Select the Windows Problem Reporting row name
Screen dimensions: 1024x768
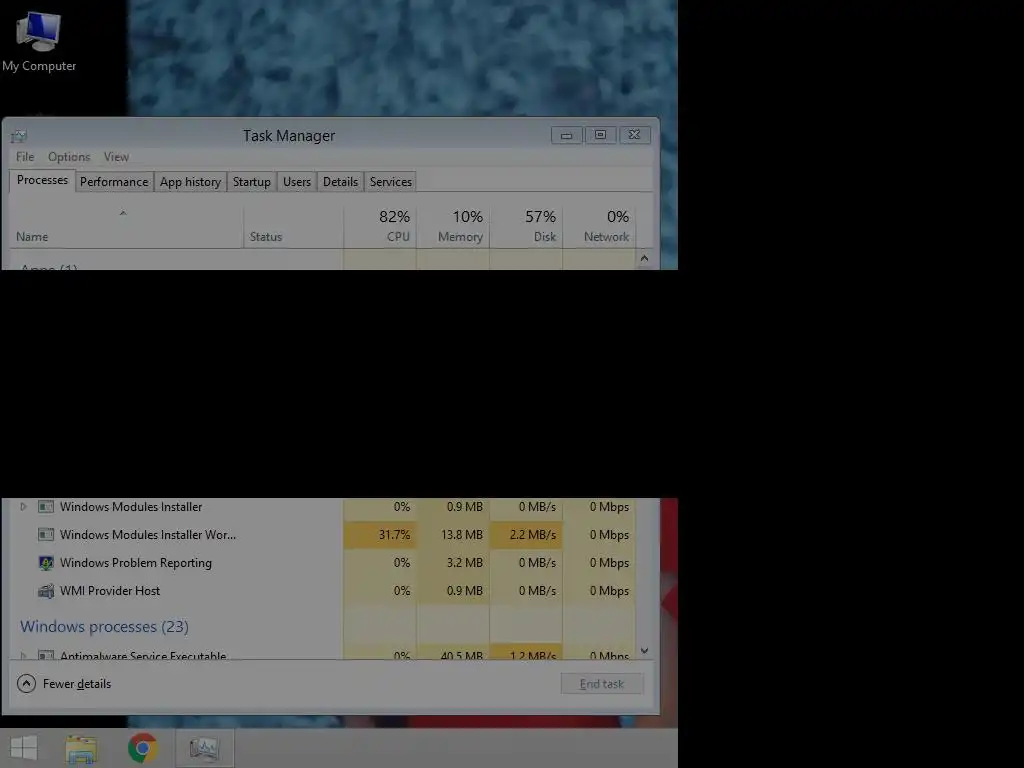point(136,563)
